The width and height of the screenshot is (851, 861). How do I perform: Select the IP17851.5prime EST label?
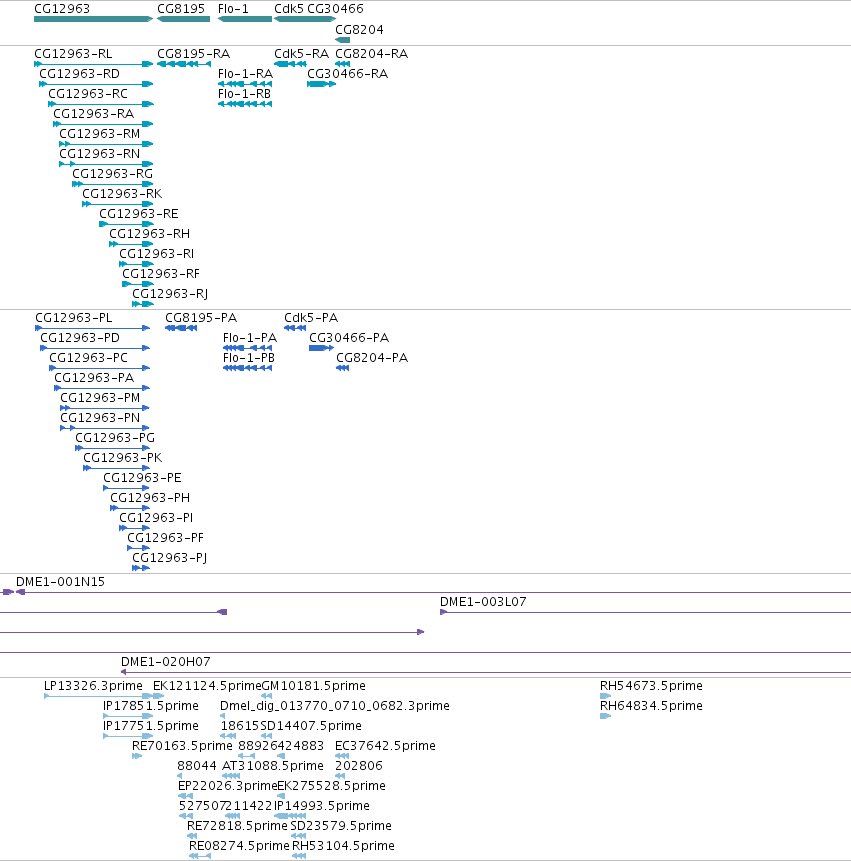(151, 706)
